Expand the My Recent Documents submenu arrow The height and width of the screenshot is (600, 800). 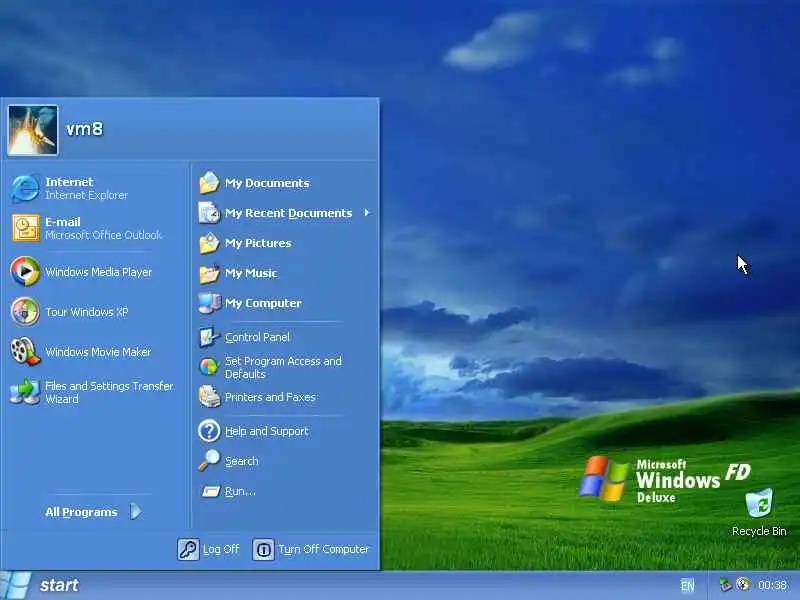[x=367, y=213]
